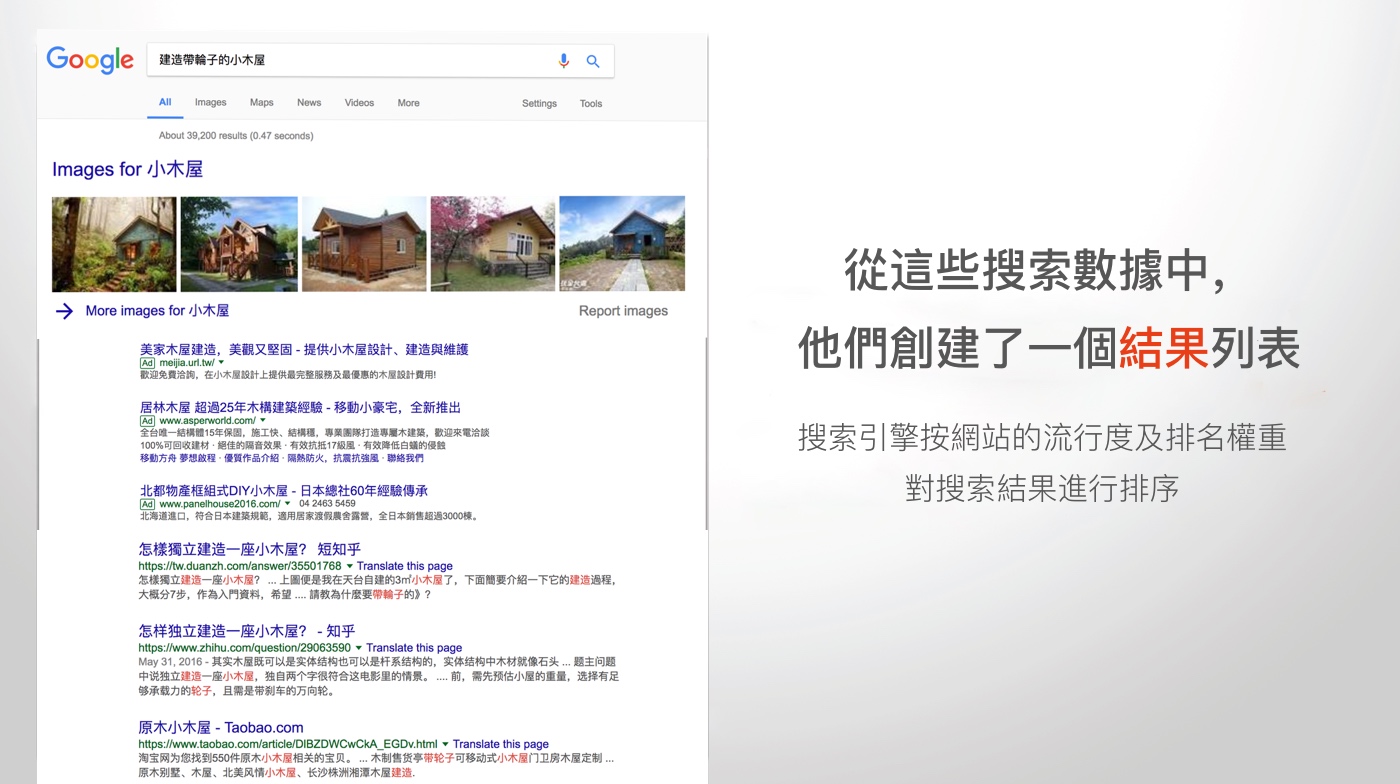Screen dimensions: 1400x784
Task: Click the phone number 04 2463 5459
Action: tap(327, 504)
